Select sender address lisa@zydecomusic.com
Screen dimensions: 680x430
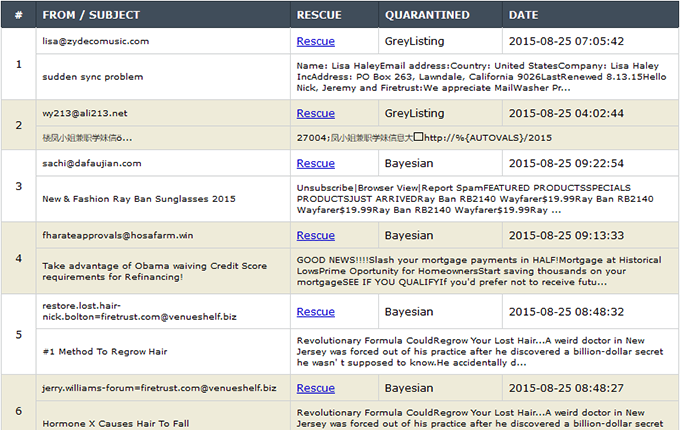96,42
